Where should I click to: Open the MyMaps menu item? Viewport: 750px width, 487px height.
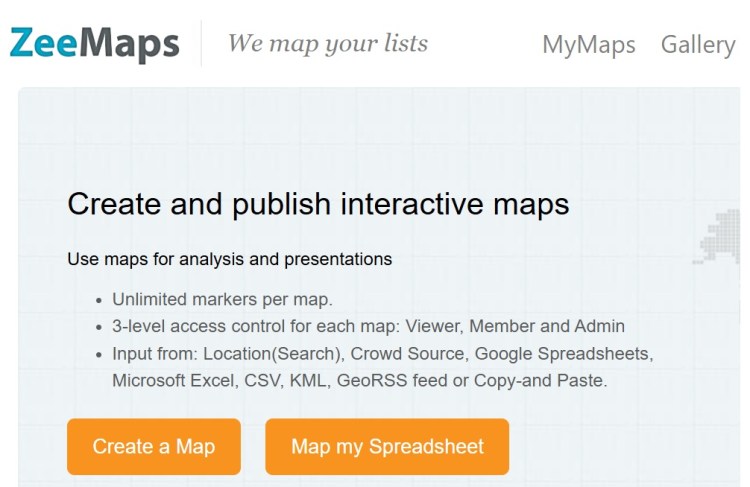[x=588, y=45]
